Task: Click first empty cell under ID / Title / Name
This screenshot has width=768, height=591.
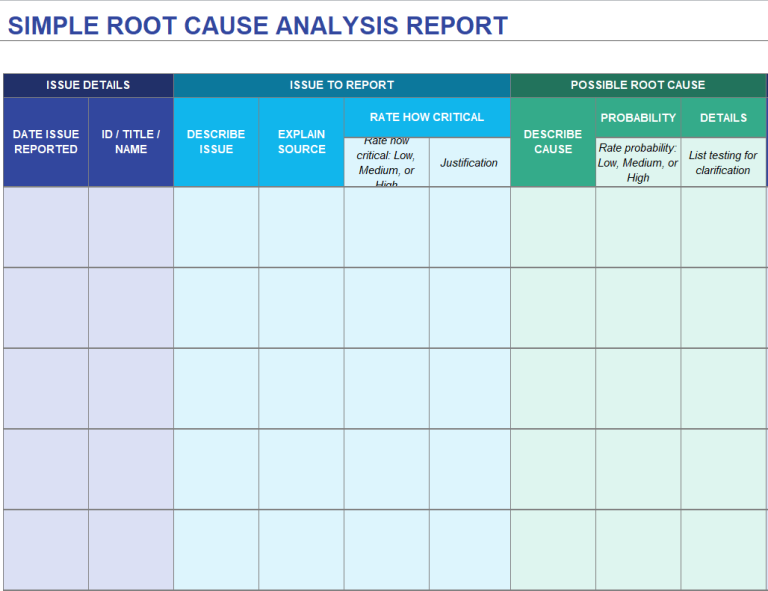Action: point(131,227)
